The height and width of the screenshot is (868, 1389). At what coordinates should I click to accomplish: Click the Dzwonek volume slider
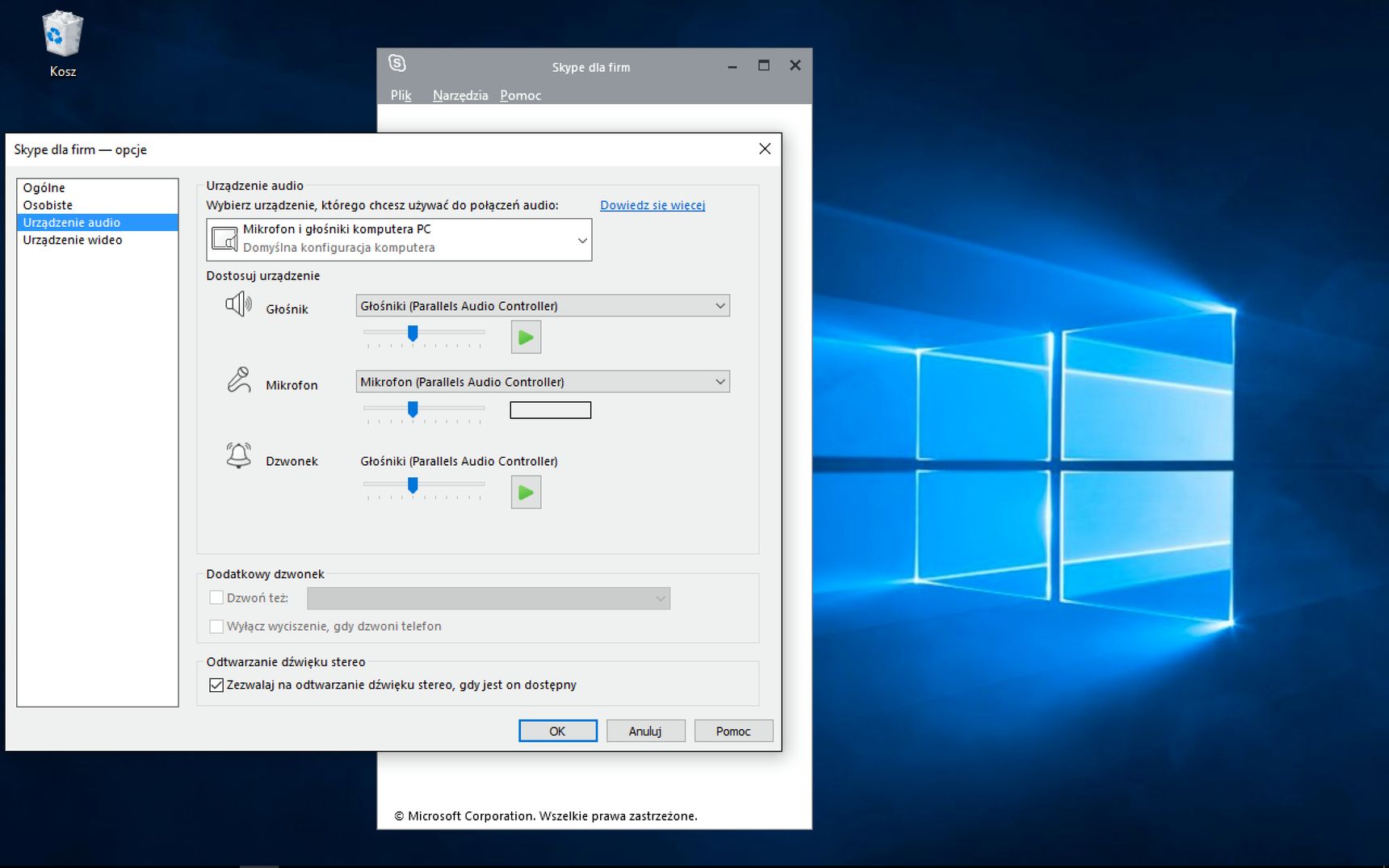click(x=424, y=486)
